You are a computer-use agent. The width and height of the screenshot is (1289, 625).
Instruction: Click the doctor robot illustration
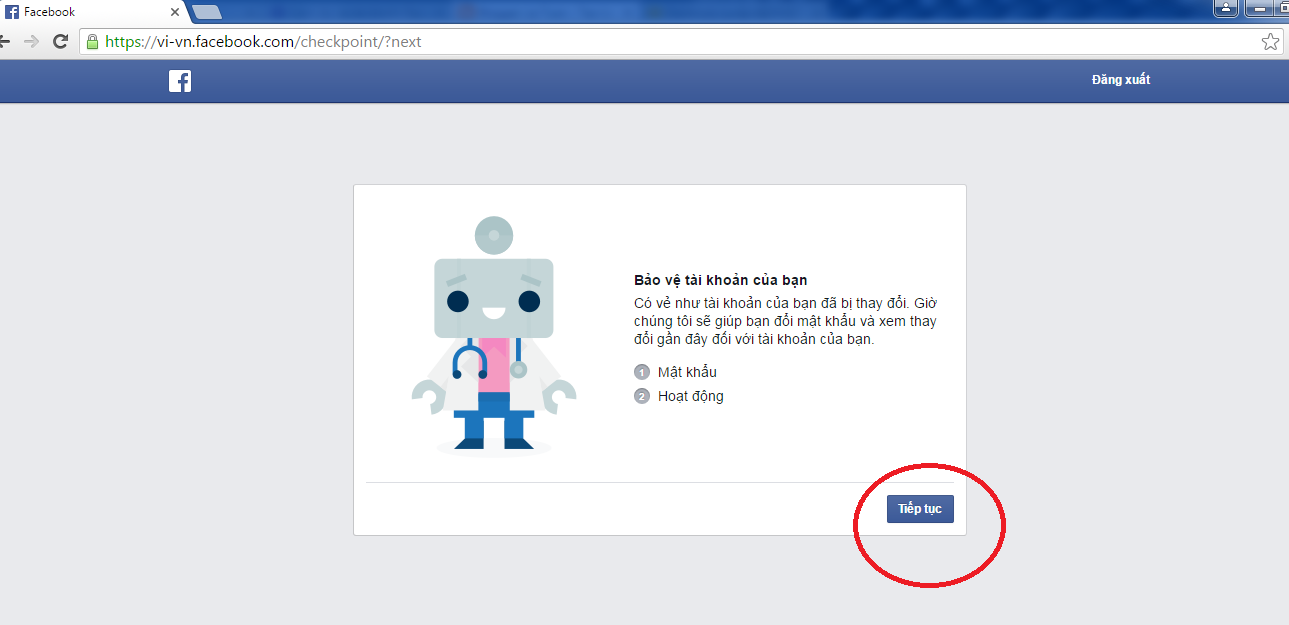tap(494, 334)
